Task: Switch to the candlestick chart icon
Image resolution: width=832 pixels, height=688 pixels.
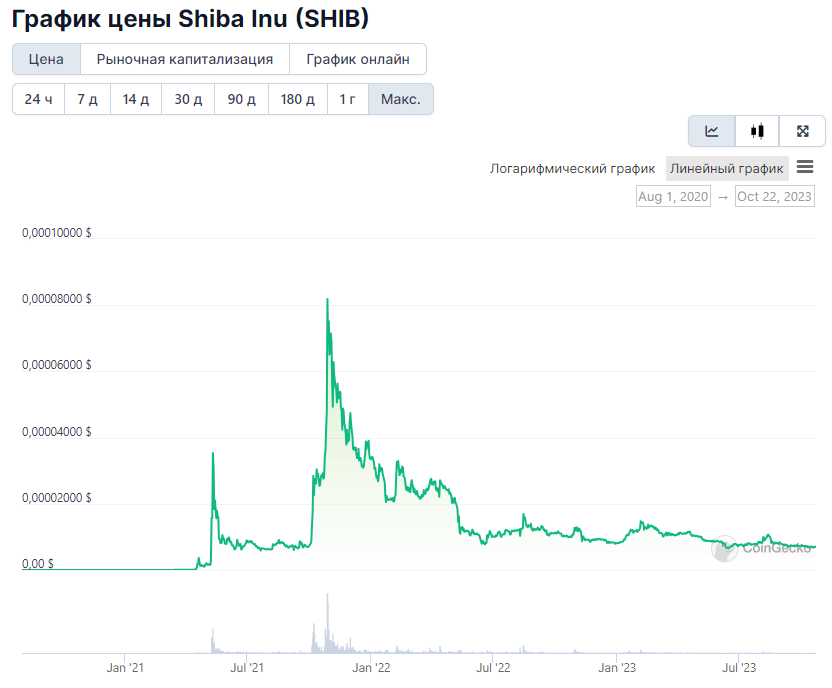Action: tap(757, 131)
